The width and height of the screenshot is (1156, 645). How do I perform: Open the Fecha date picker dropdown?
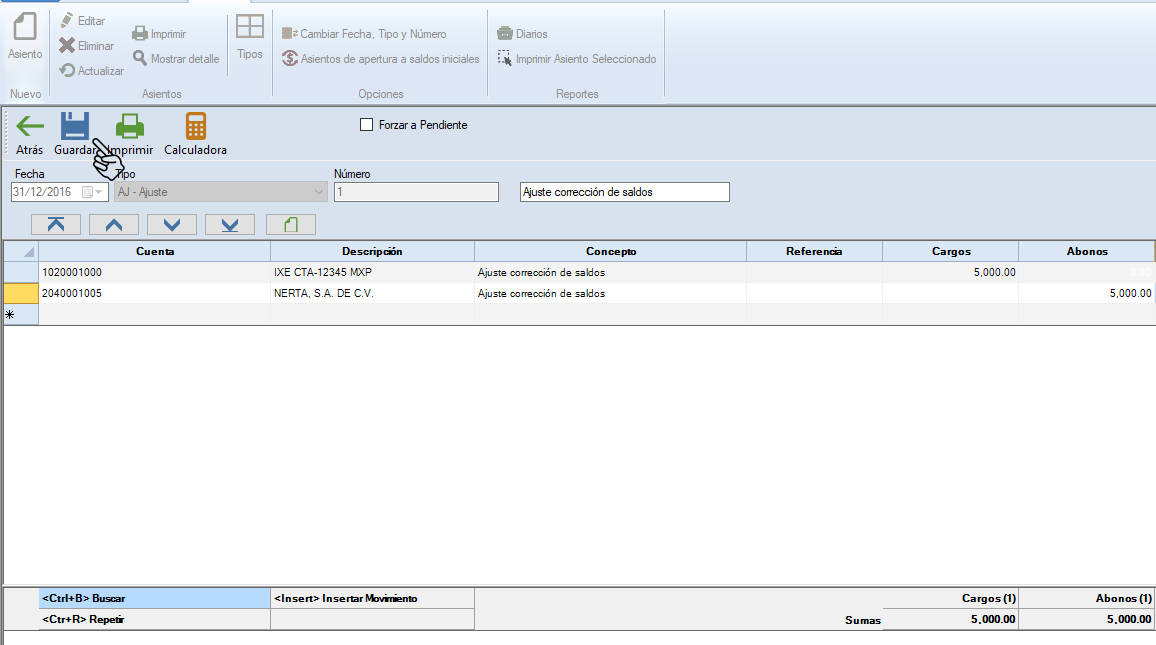pos(99,192)
